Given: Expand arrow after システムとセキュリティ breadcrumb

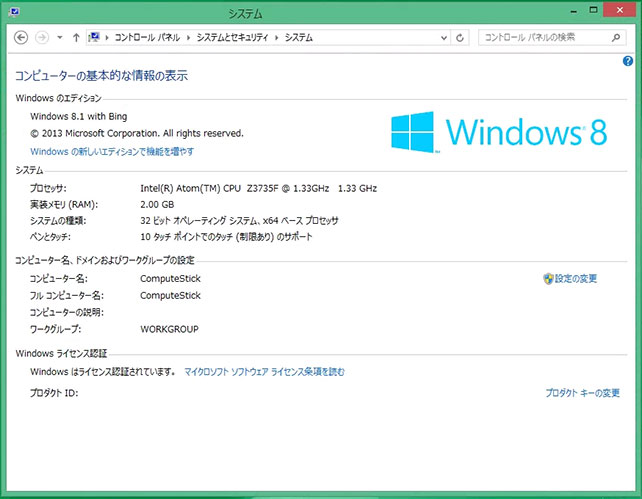Looking at the screenshot, I should [x=276, y=38].
